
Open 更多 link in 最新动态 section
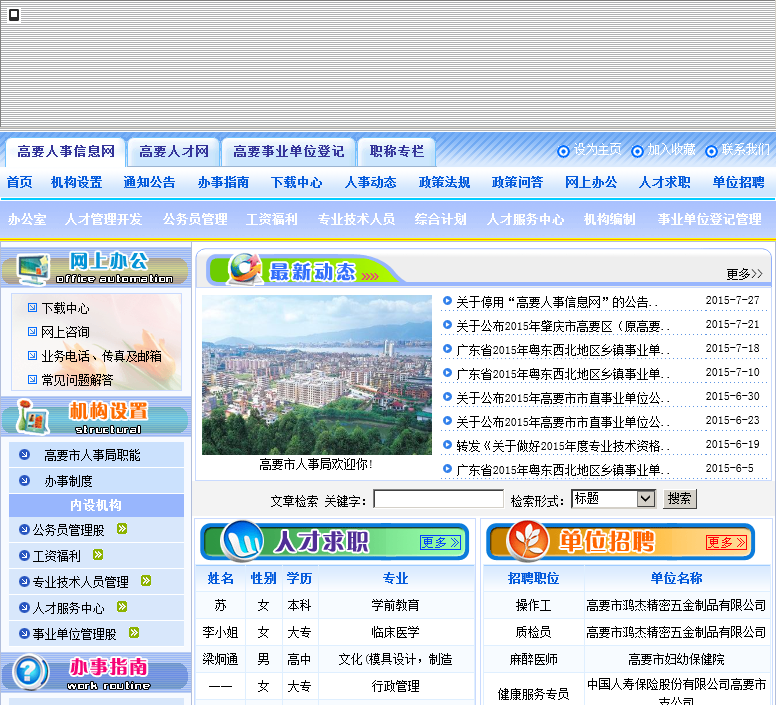coord(743,273)
